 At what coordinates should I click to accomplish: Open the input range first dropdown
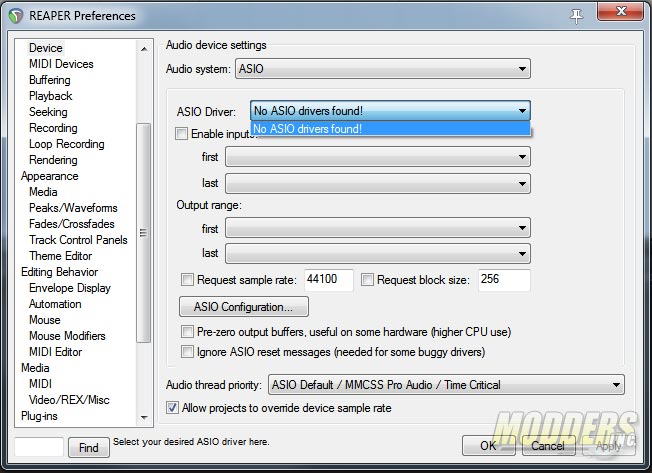(378, 157)
